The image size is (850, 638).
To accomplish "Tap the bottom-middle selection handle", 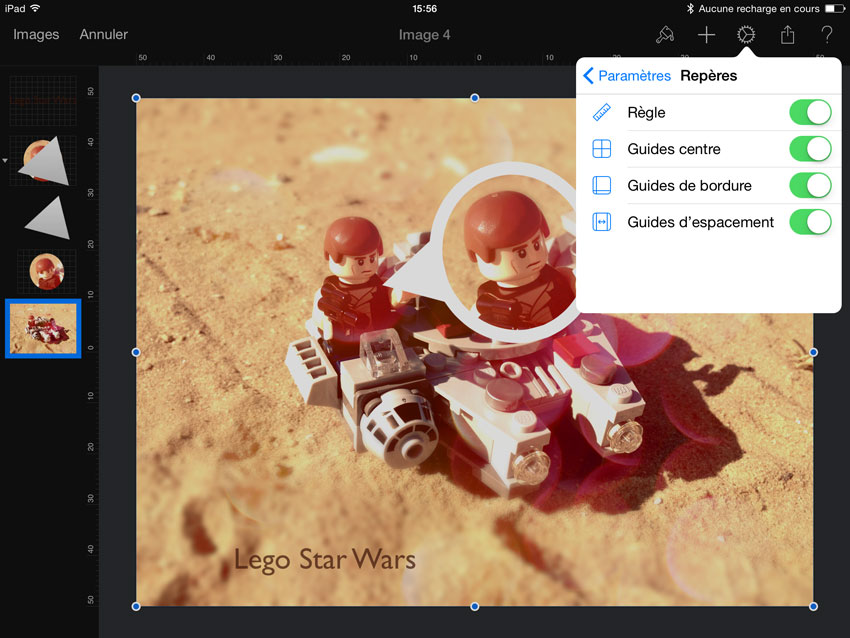I will pyautogui.click(x=474, y=607).
